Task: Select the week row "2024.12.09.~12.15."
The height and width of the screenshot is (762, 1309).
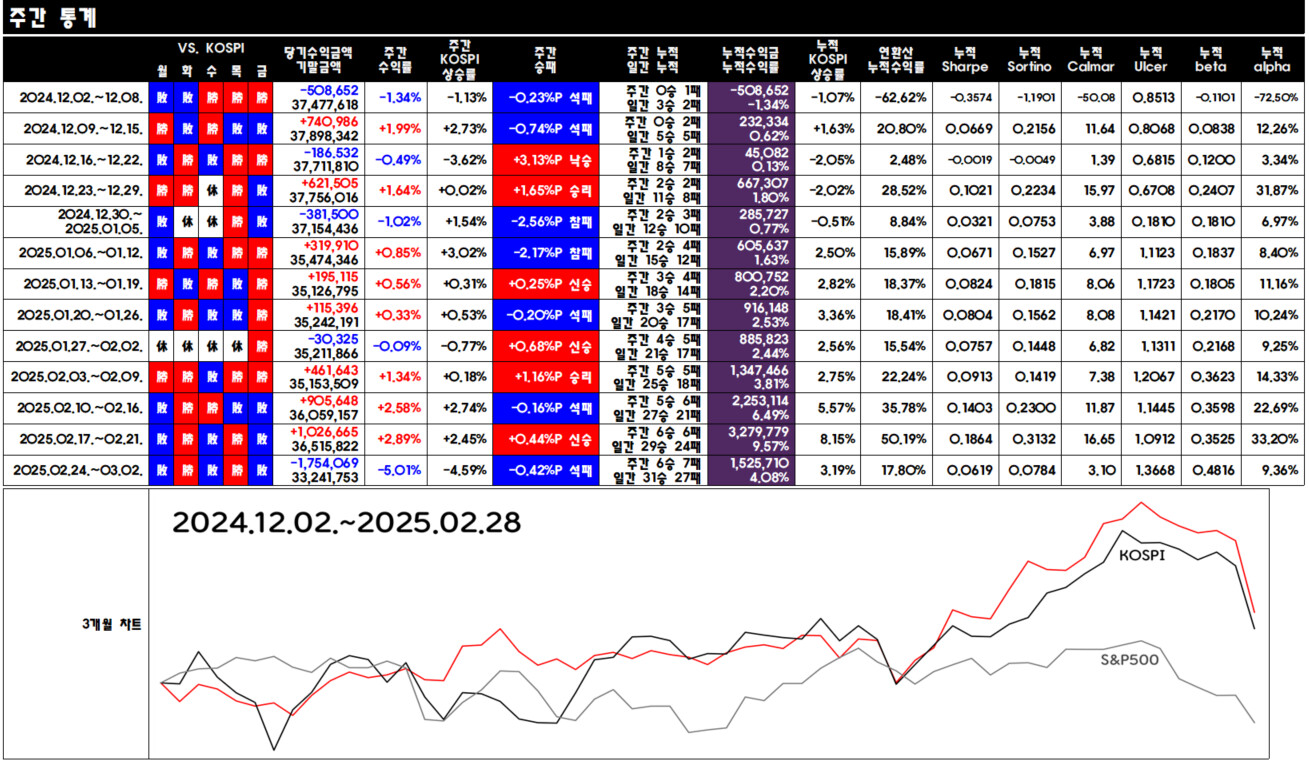Action: coord(654,129)
